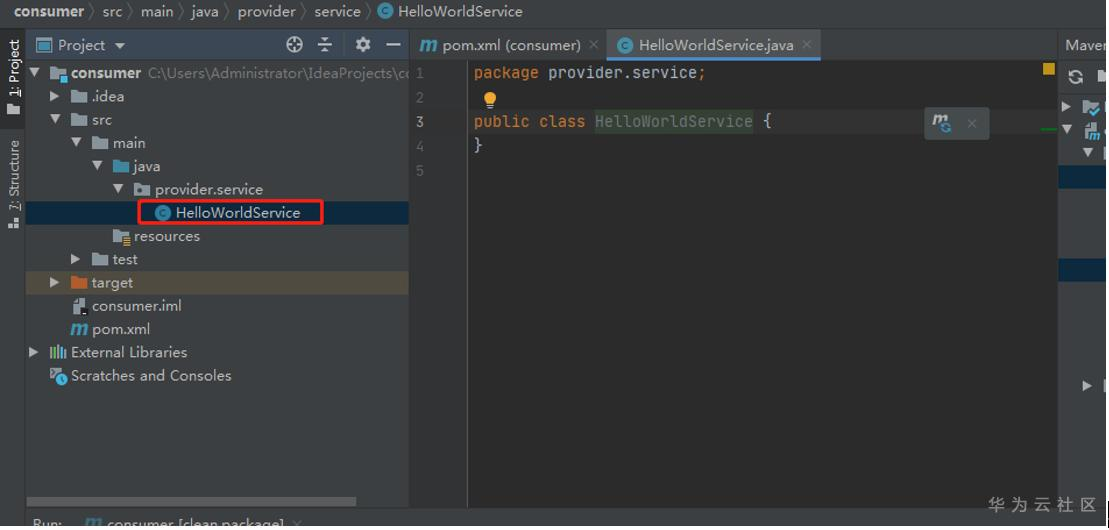
Task: Open the 1: Project side tab
Action: 13,78
